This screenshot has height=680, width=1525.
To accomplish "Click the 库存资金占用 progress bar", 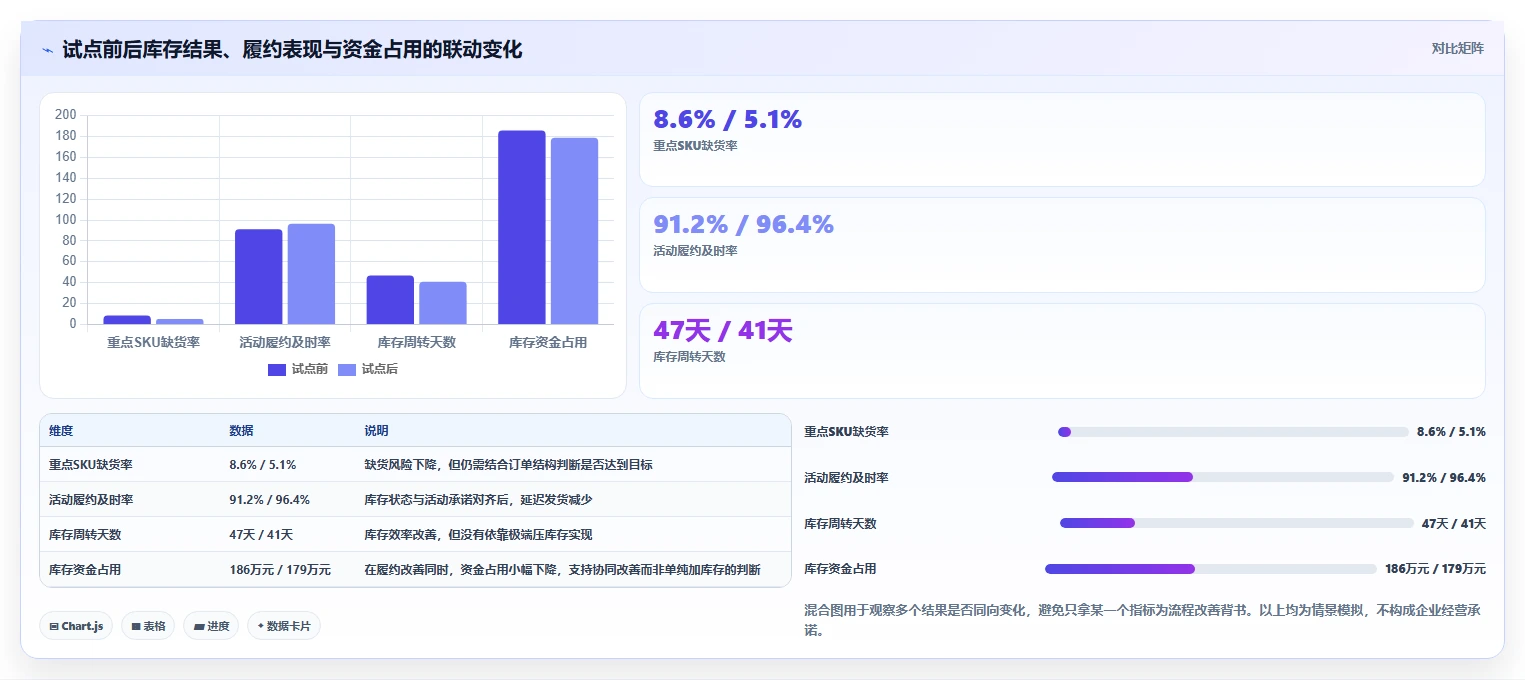I will [1211, 569].
